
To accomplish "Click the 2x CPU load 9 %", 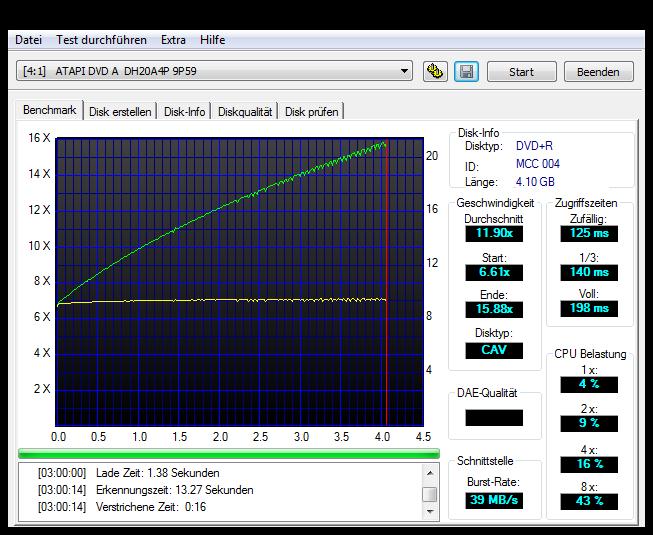I will pos(589,423).
